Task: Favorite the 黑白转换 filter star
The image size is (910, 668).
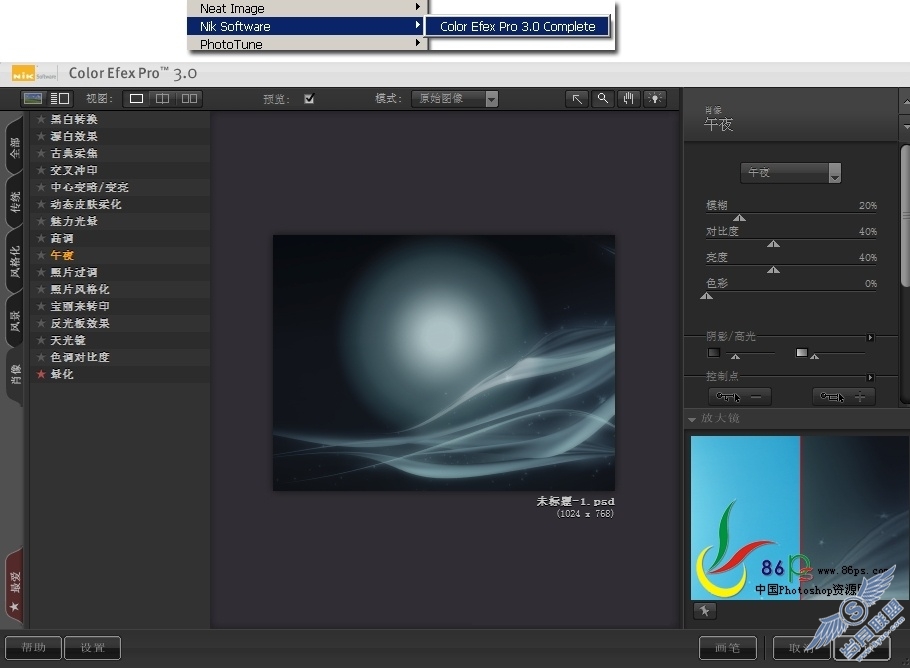Action: point(41,119)
